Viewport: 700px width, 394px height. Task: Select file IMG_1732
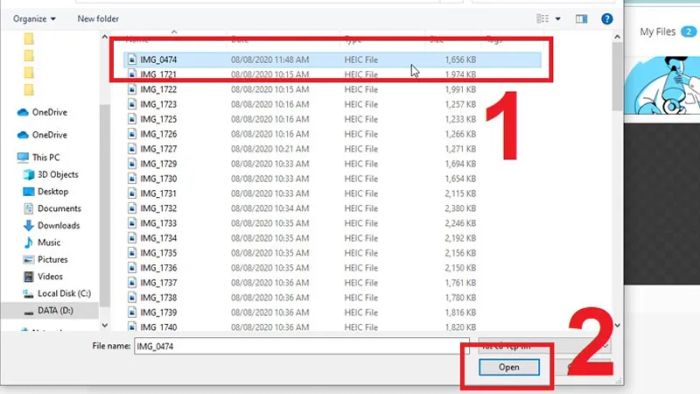[x=332, y=208]
